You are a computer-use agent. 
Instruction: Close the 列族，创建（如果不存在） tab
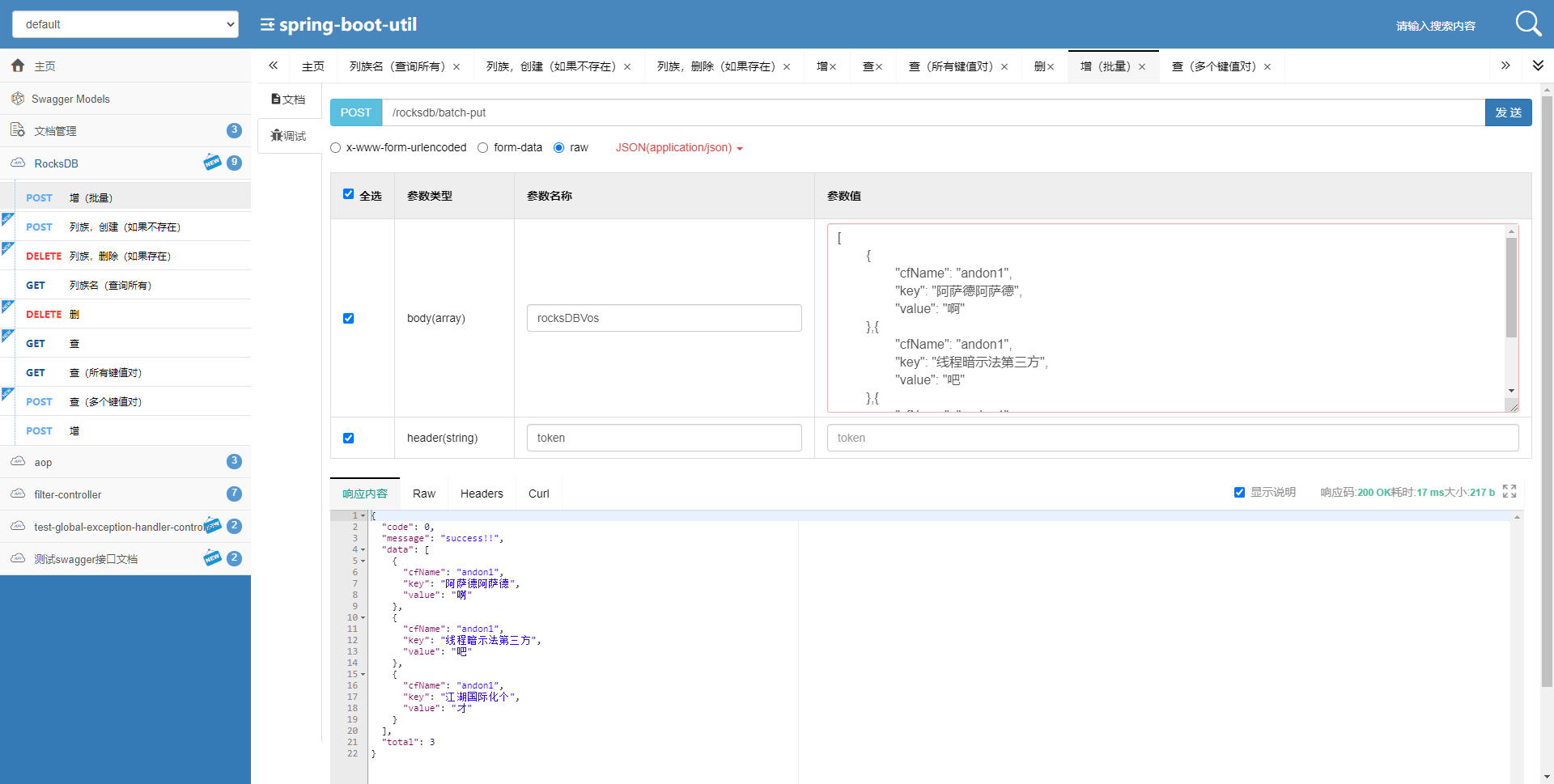click(627, 67)
